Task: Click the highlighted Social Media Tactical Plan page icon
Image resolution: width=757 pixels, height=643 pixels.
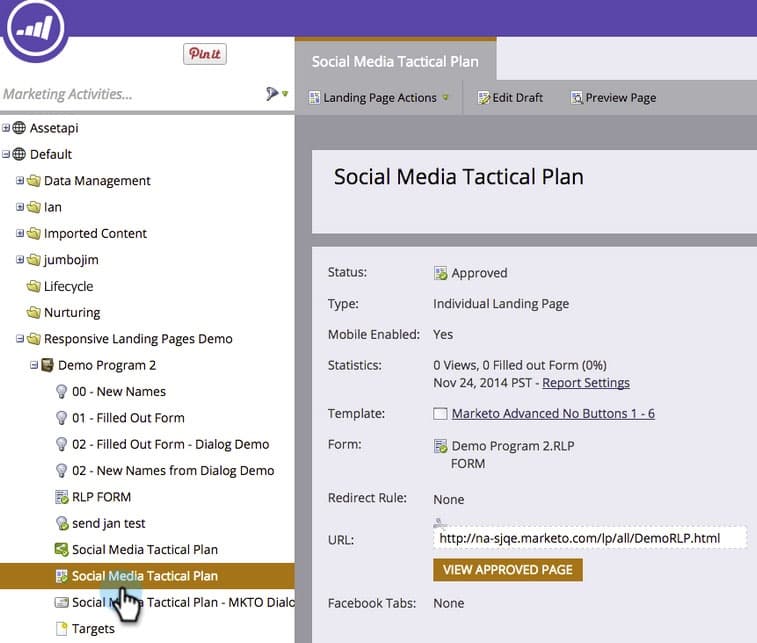Action: (x=61, y=576)
